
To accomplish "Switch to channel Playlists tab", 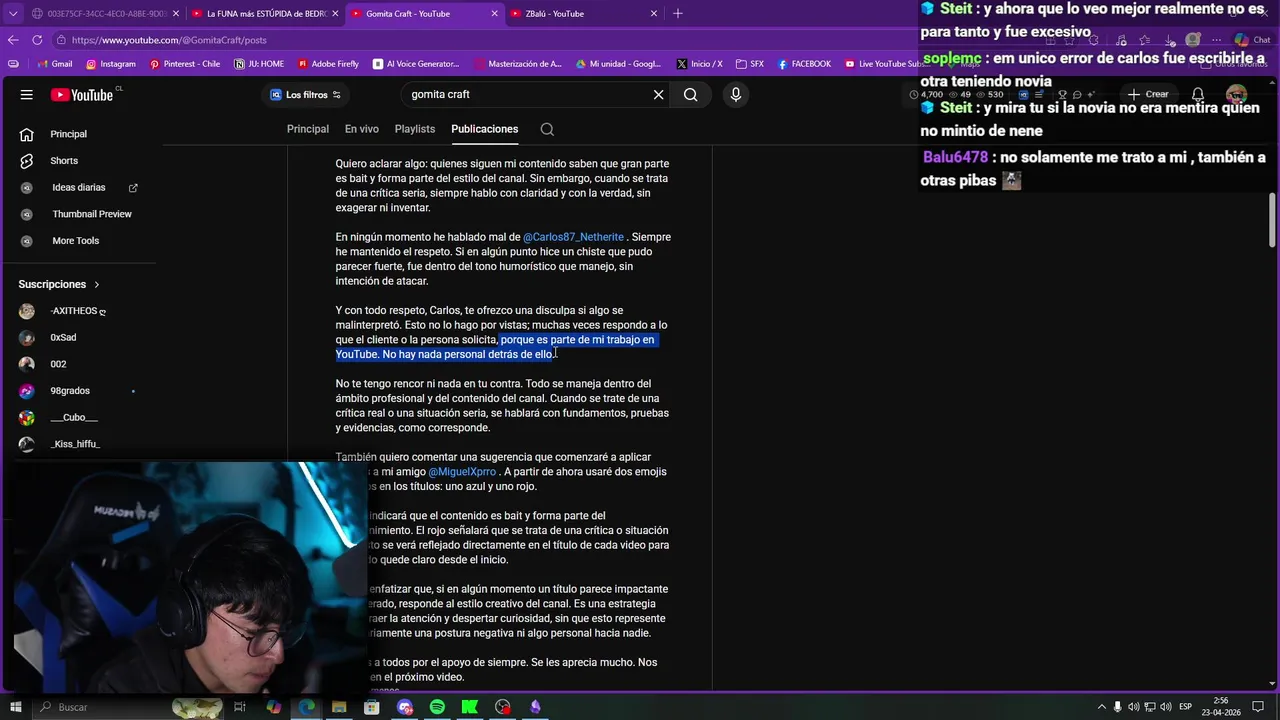I will 414,129.
